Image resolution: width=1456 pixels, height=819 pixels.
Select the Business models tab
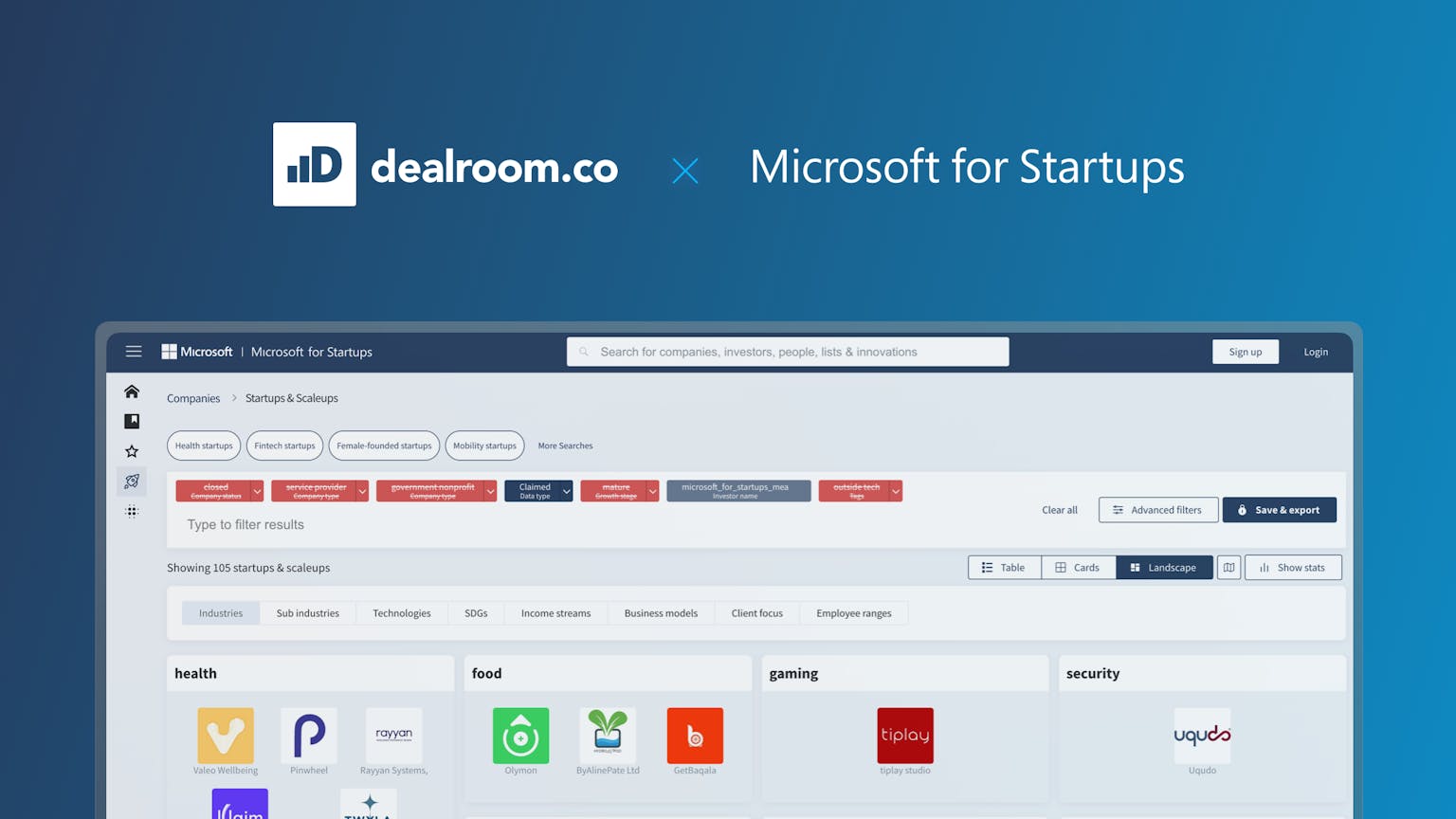[661, 613]
